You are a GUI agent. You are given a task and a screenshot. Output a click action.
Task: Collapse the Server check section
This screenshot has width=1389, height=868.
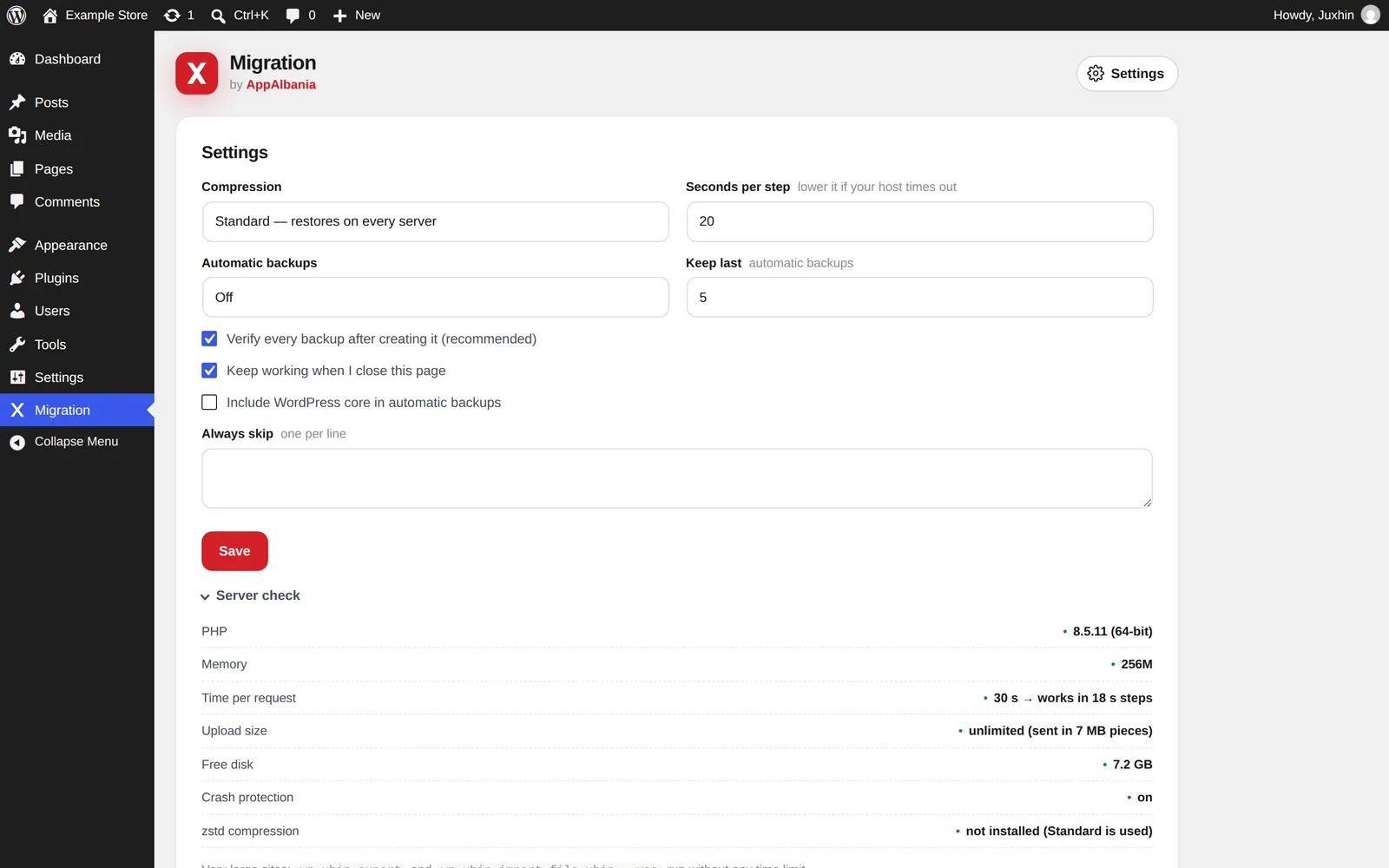(x=250, y=595)
